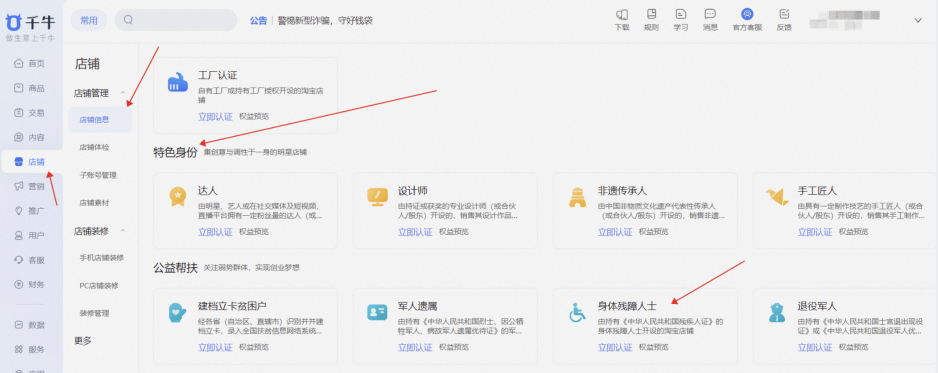This screenshot has height=373, width=938.
Task: Expand the account dropdown arrow
Action: 918,20
